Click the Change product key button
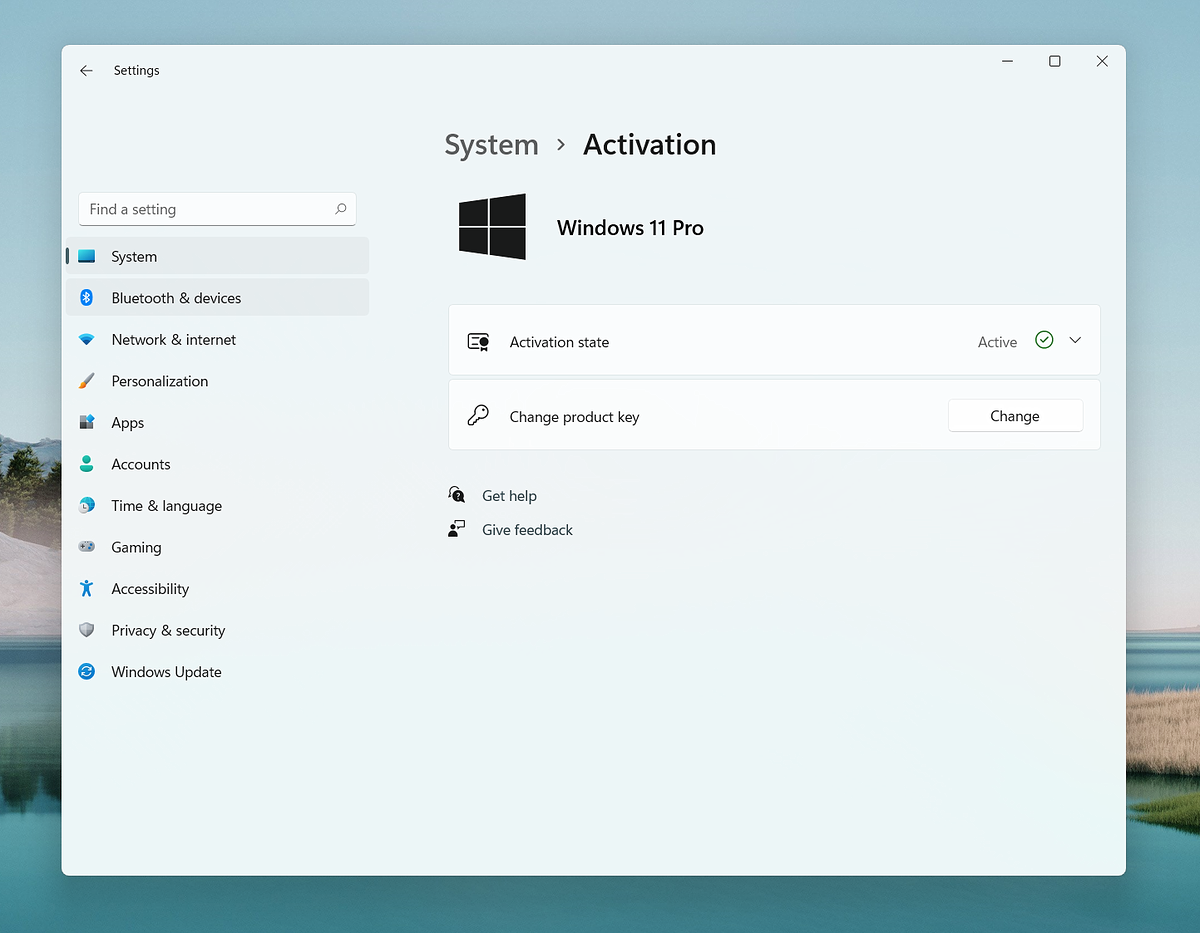Viewport: 1200px width, 933px height. pyautogui.click(x=1015, y=416)
